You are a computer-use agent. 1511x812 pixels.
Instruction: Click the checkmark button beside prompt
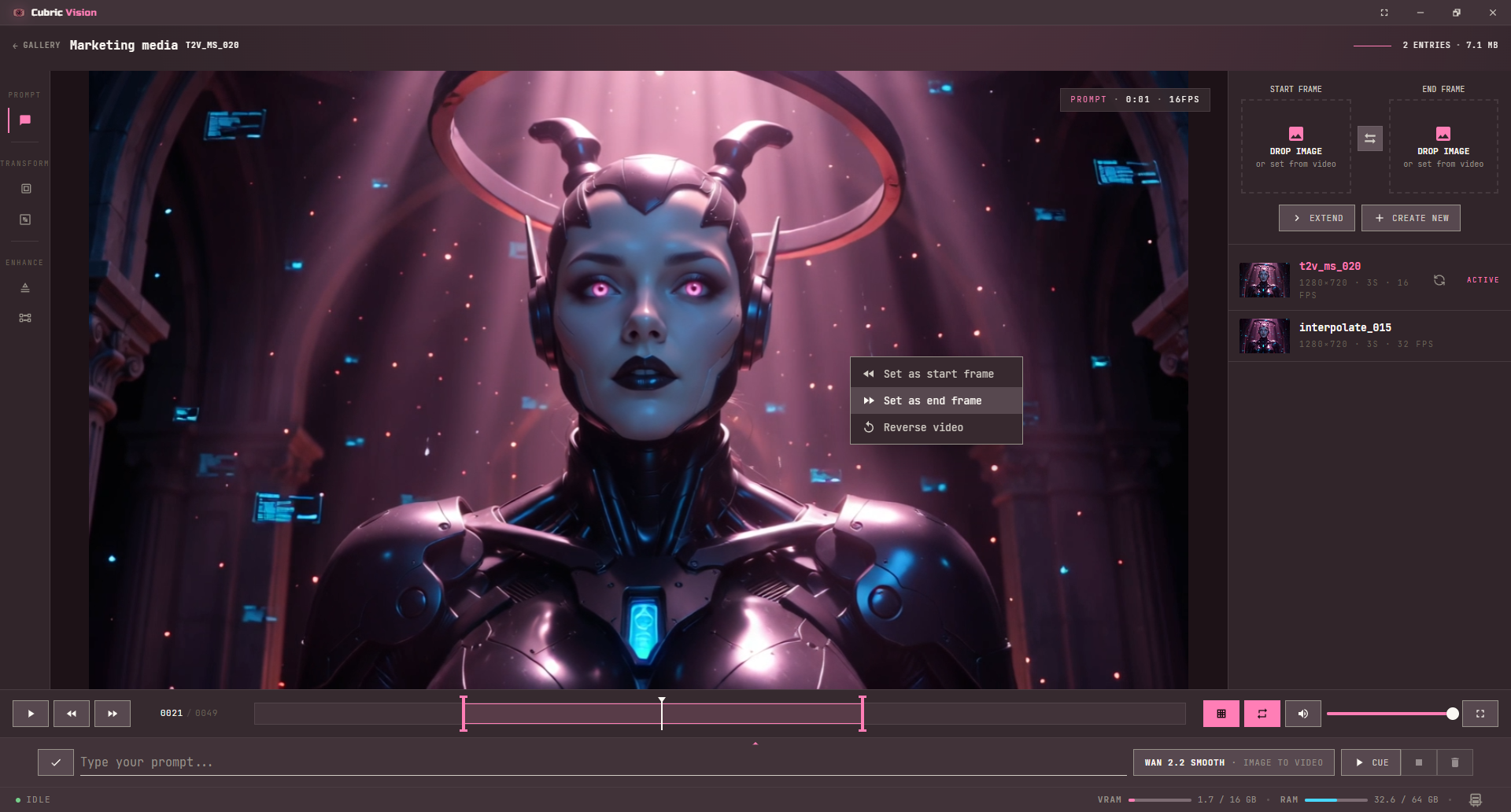pos(56,762)
